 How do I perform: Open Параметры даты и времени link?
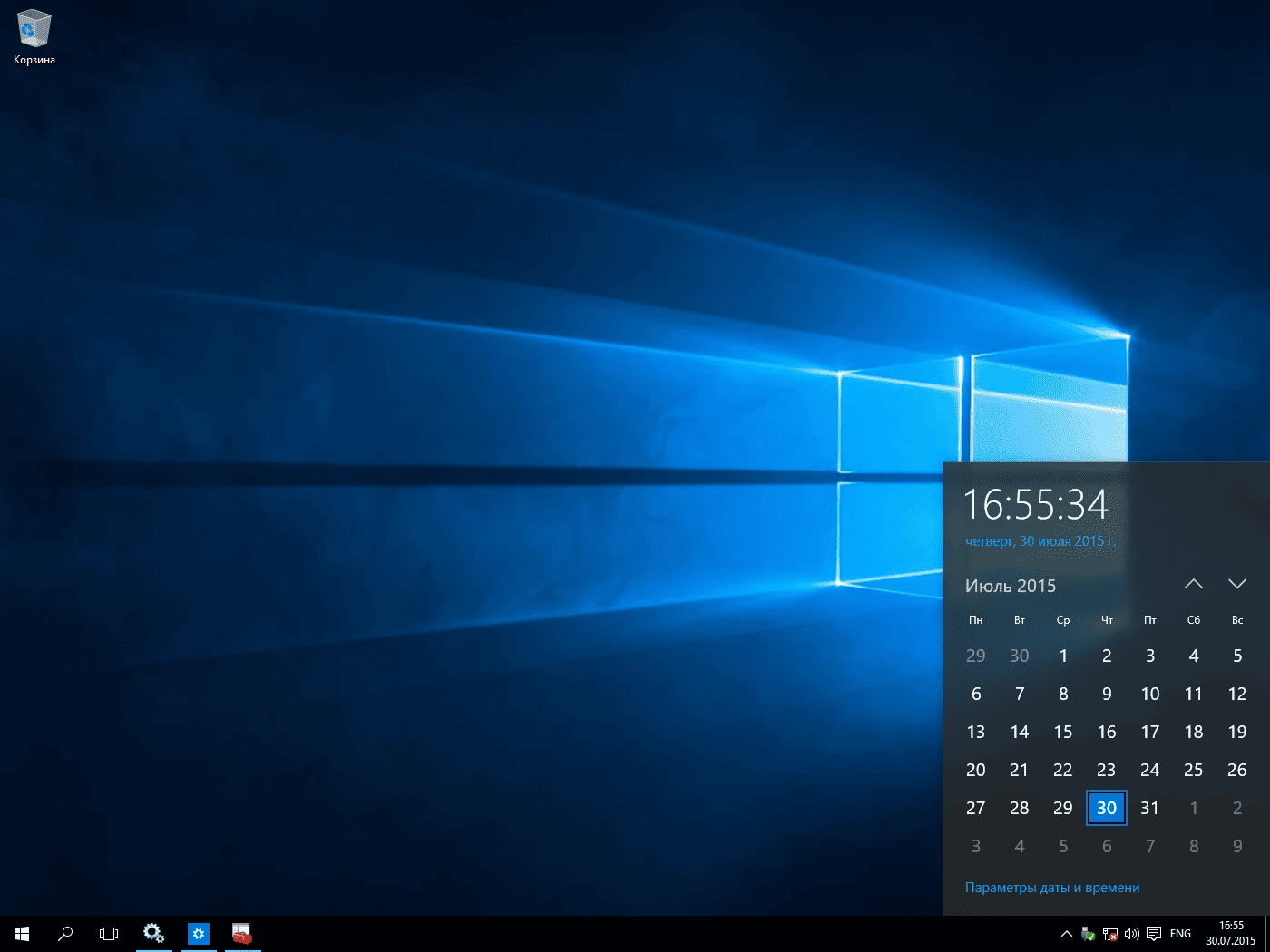(1052, 888)
